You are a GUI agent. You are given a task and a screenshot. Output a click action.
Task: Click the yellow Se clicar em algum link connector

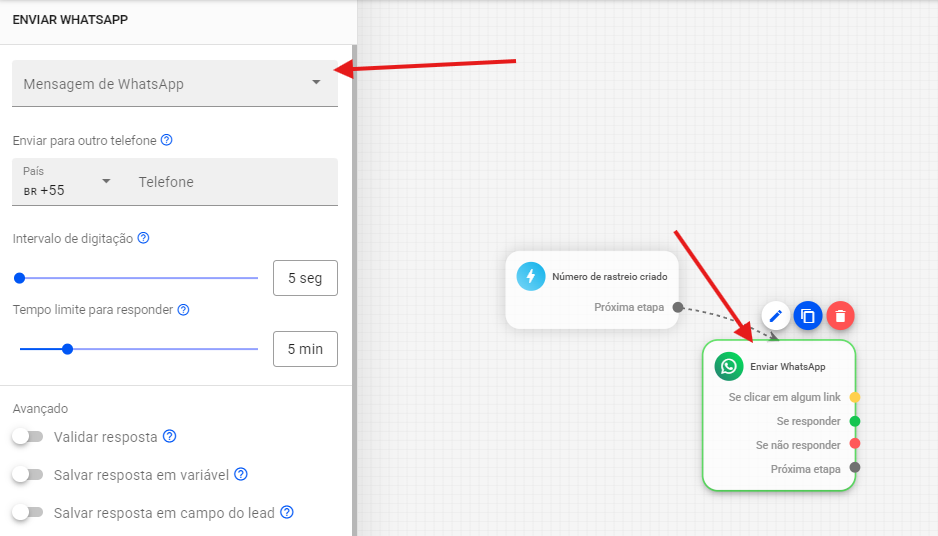(x=855, y=397)
